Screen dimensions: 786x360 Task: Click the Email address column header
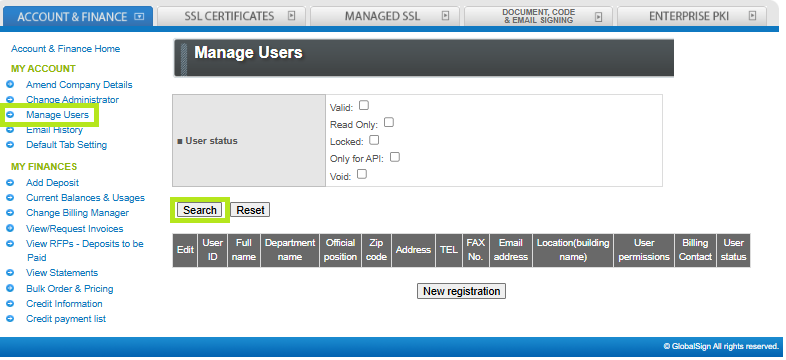coord(511,250)
